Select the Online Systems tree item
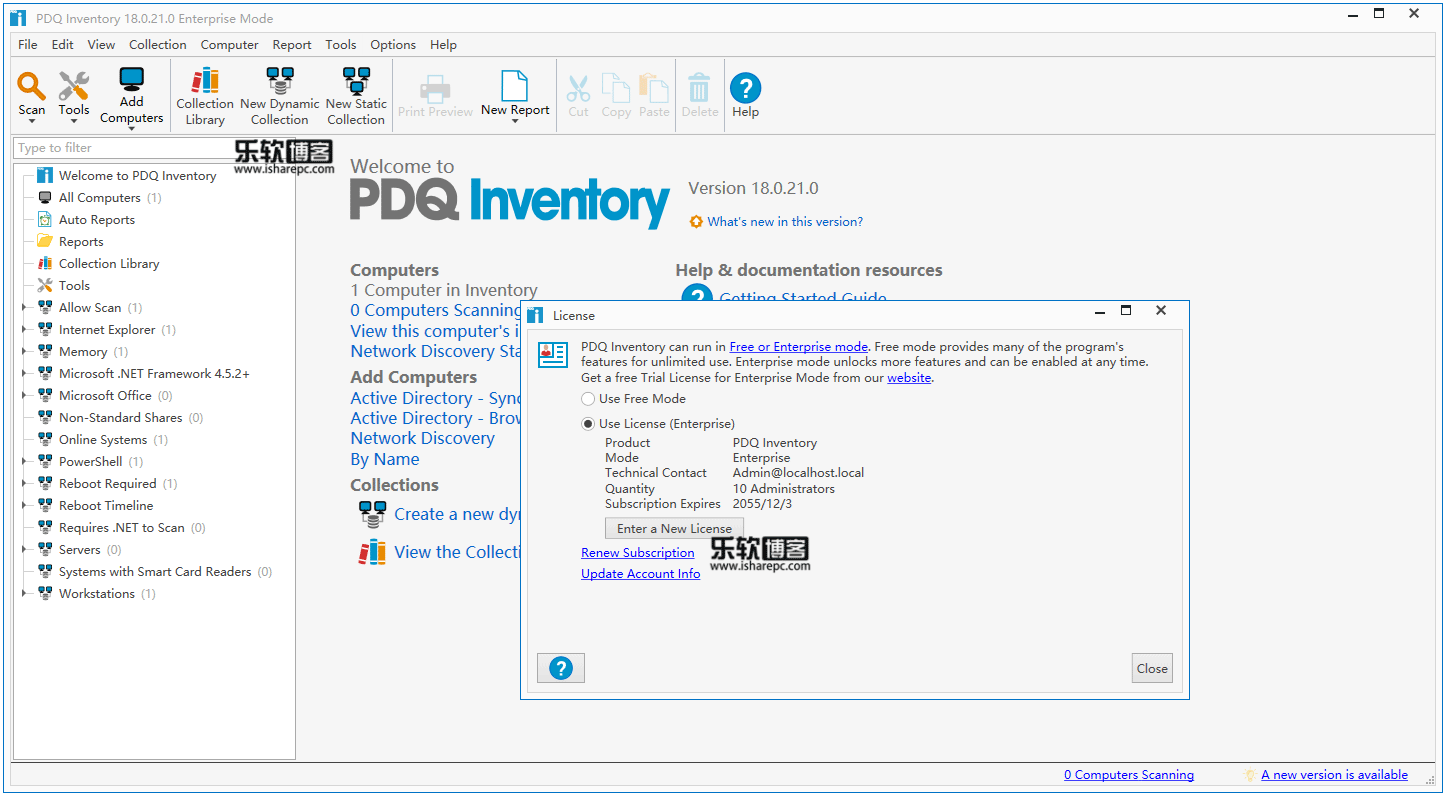 pos(103,440)
